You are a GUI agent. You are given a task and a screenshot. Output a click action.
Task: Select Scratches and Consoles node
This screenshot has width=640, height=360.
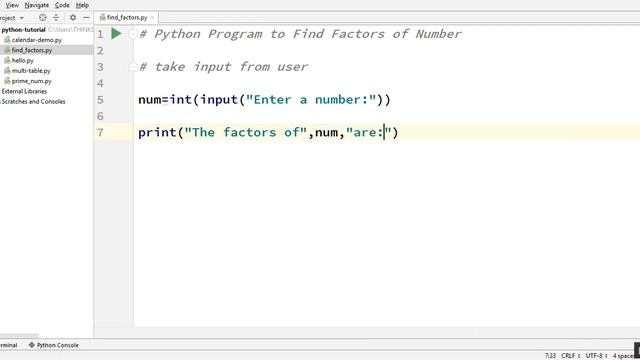[33, 101]
